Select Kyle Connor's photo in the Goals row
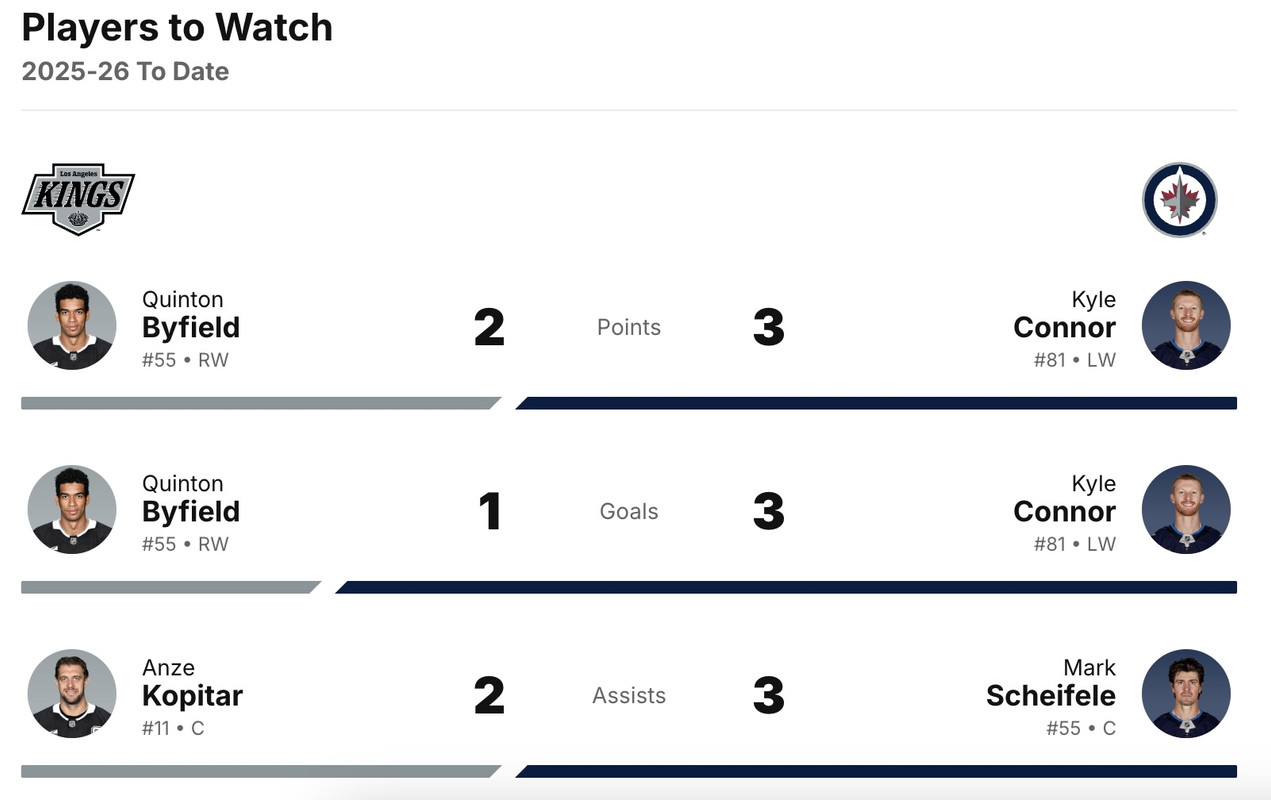The width and height of the screenshot is (1271, 800). point(1186,510)
